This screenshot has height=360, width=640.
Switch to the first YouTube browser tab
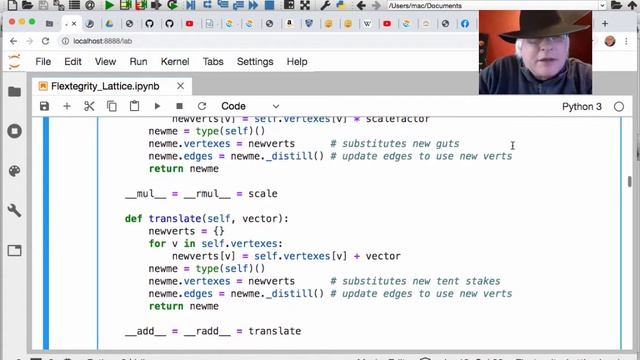pyautogui.click(x=189, y=24)
